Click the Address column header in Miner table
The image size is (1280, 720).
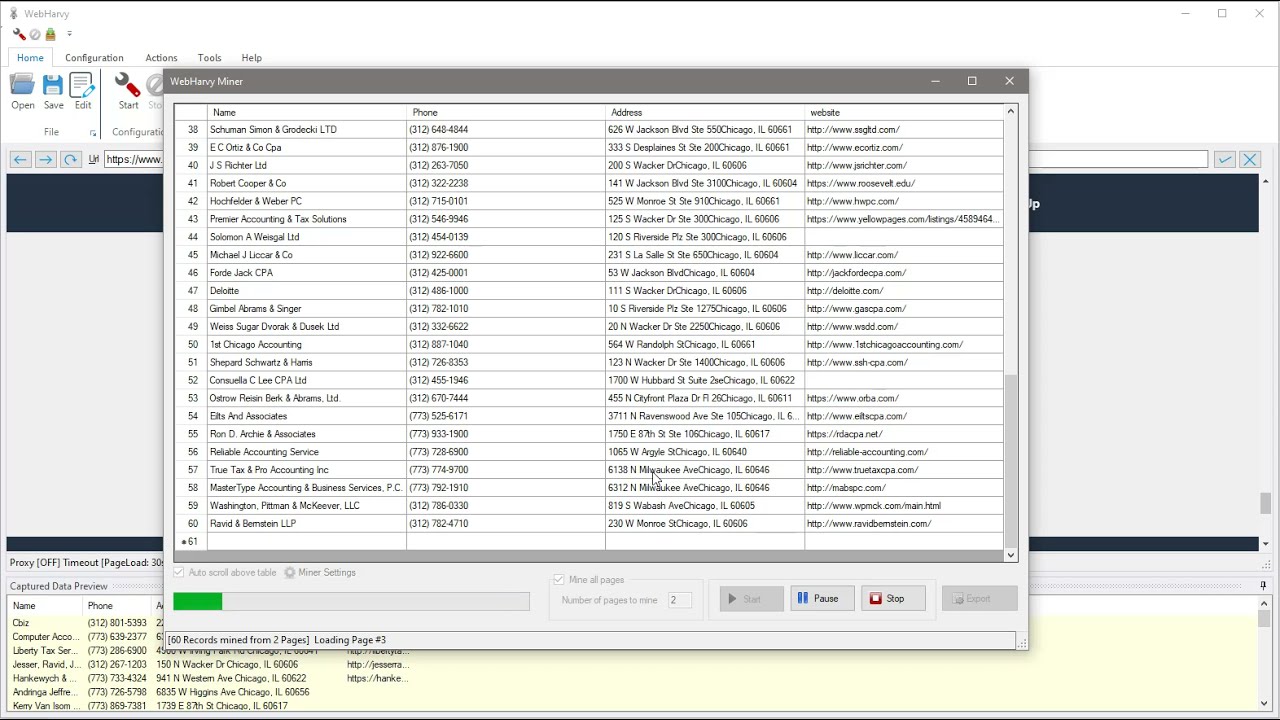(x=705, y=113)
